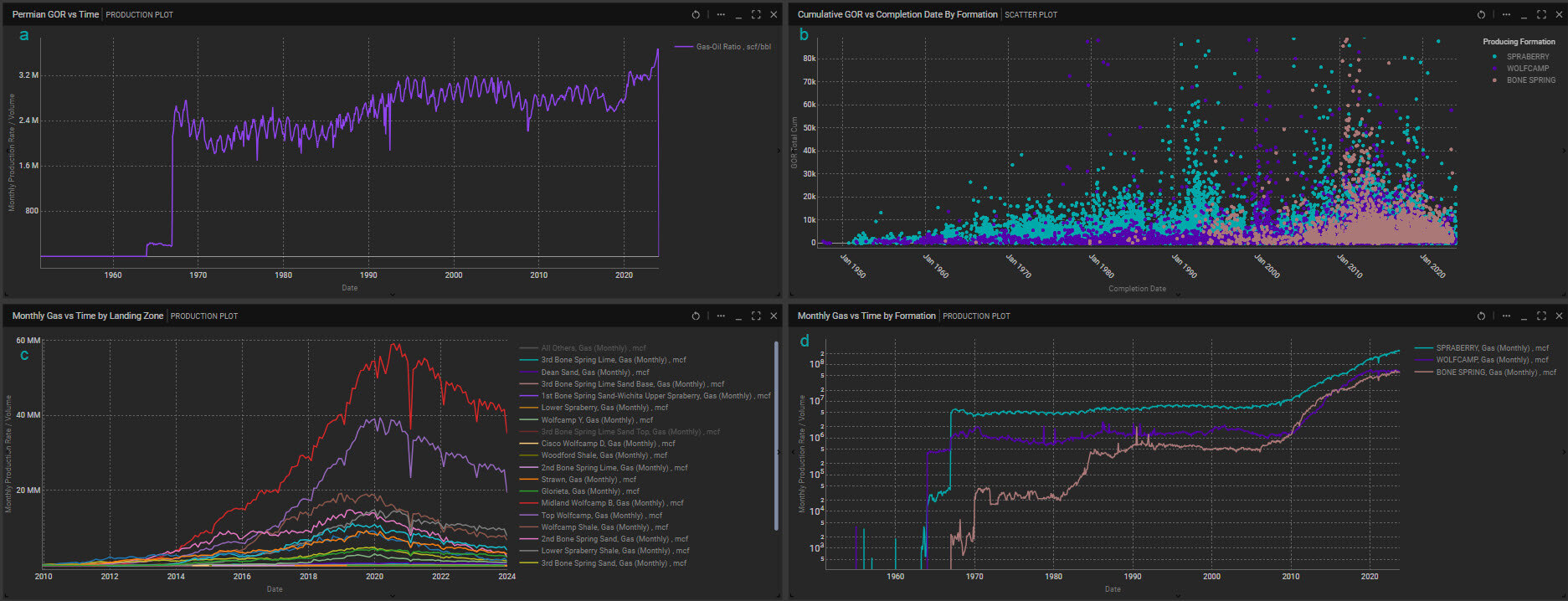Maximize the Cumulative GOR scatter plot panel
This screenshot has height=601, width=1568.
point(1541,14)
